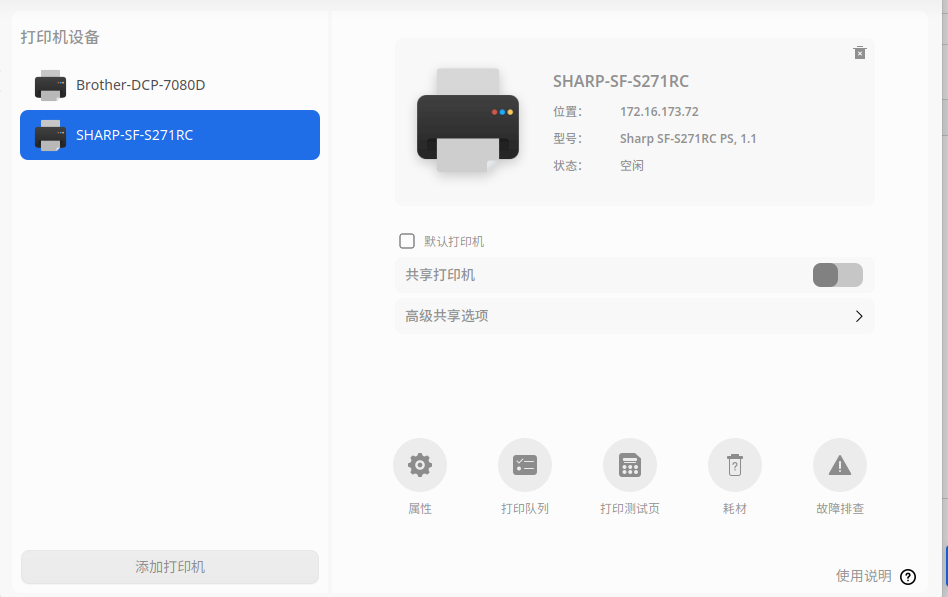948x597 pixels.
Task: Click the 位置: label
Action: 568,112
